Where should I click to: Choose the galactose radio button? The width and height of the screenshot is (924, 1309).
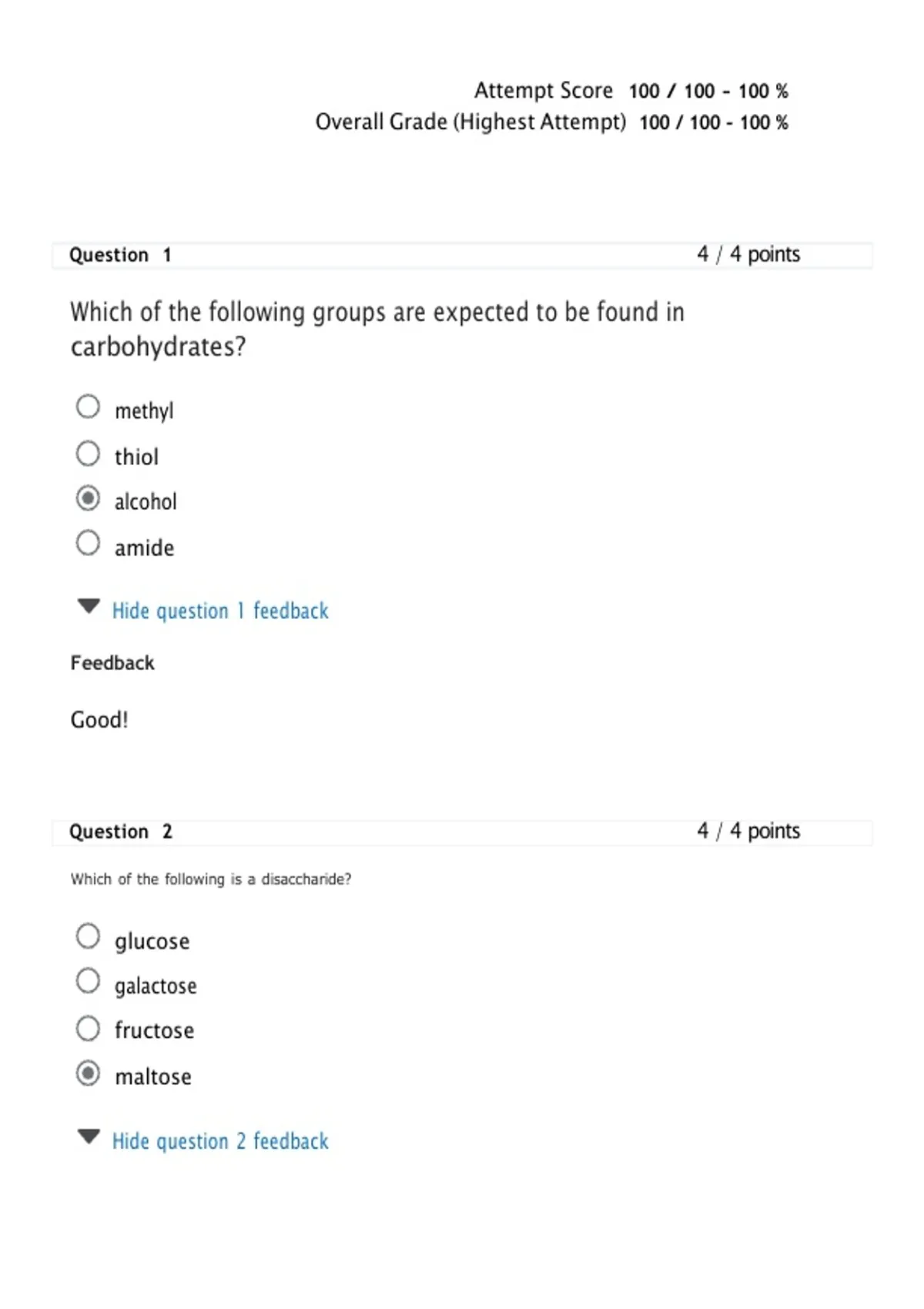click(x=88, y=981)
